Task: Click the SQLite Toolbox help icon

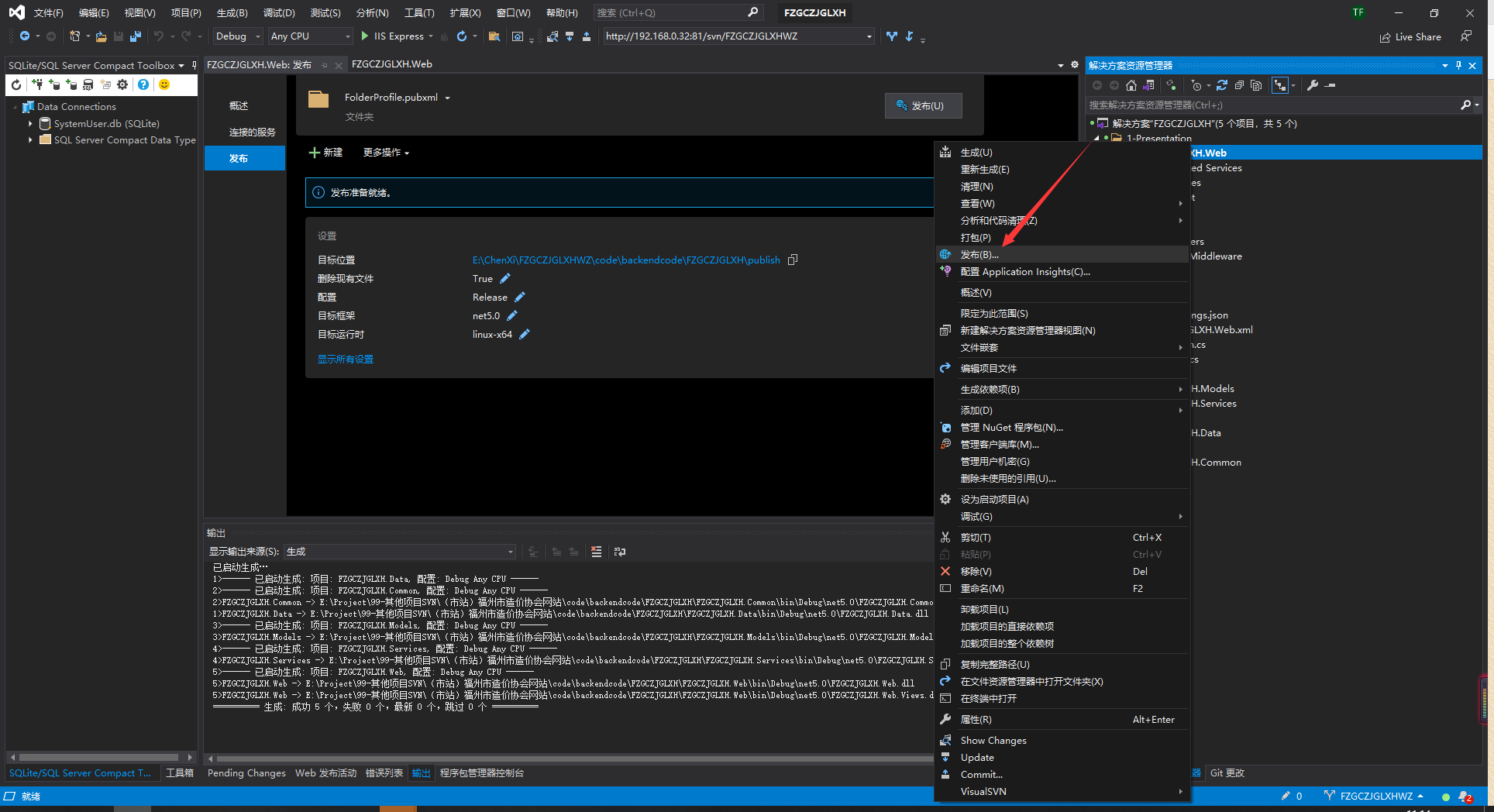Action: coord(143,84)
